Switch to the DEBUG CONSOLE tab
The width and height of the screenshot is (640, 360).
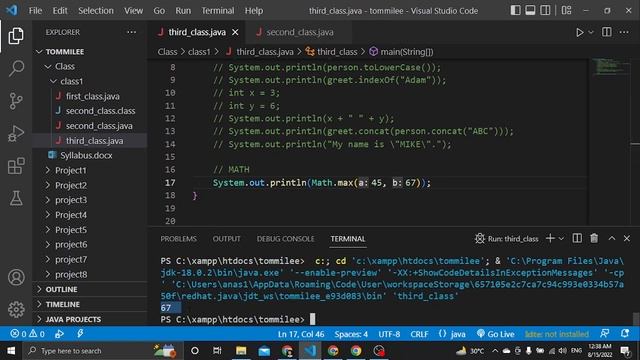click(x=285, y=239)
